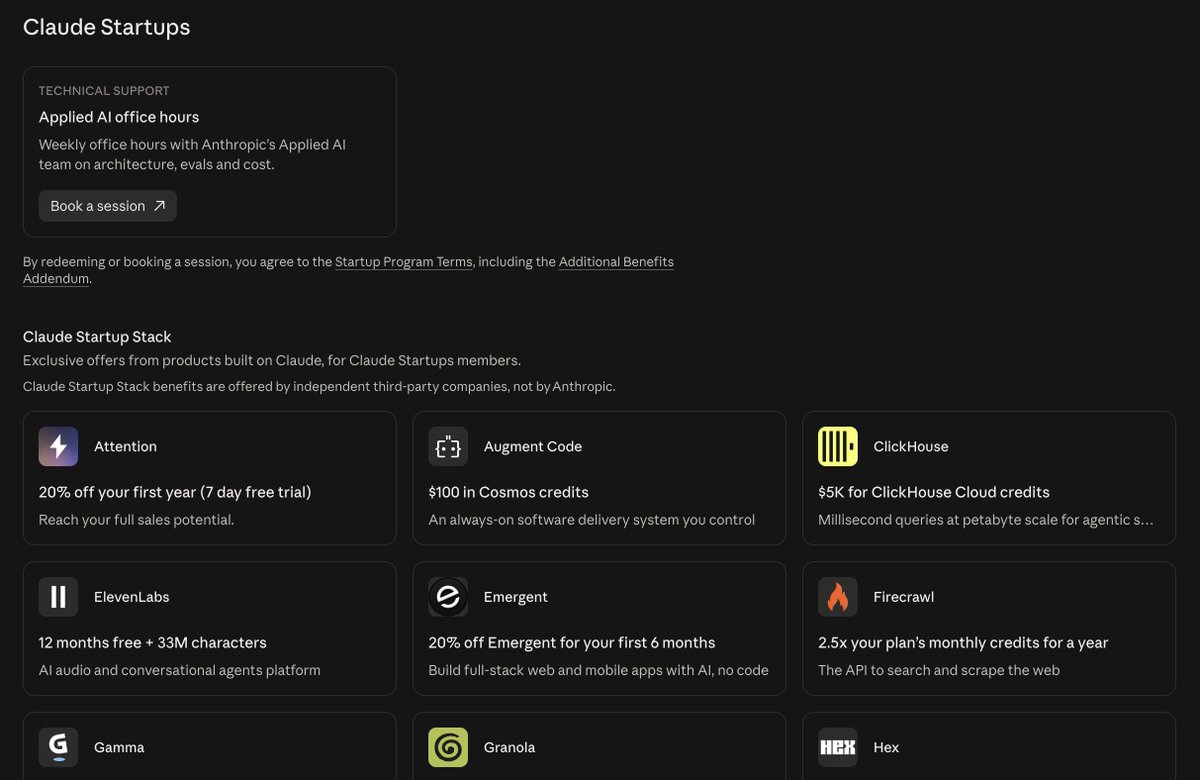Click the Attention company name
This screenshot has height=780, width=1200.
coord(125,447)
